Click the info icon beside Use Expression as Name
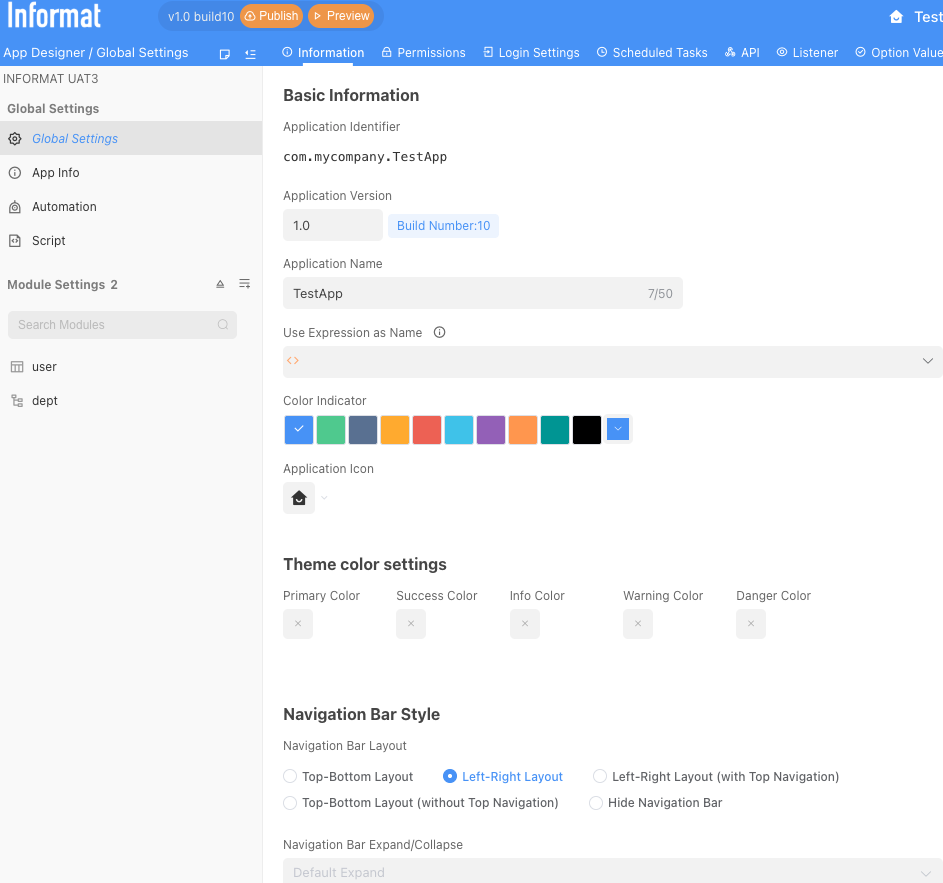943x883 pixels. pos(439,333)
